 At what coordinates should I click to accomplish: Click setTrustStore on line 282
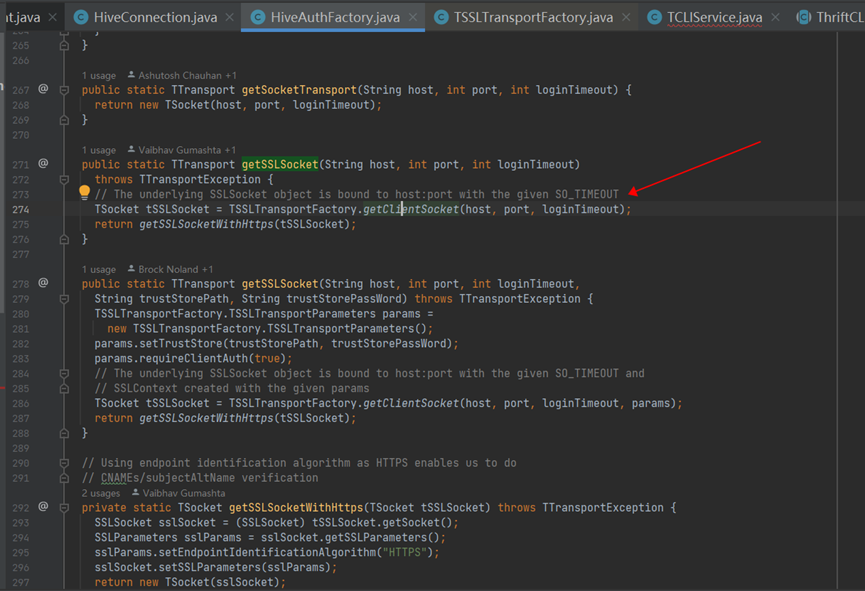coord(181,343)
